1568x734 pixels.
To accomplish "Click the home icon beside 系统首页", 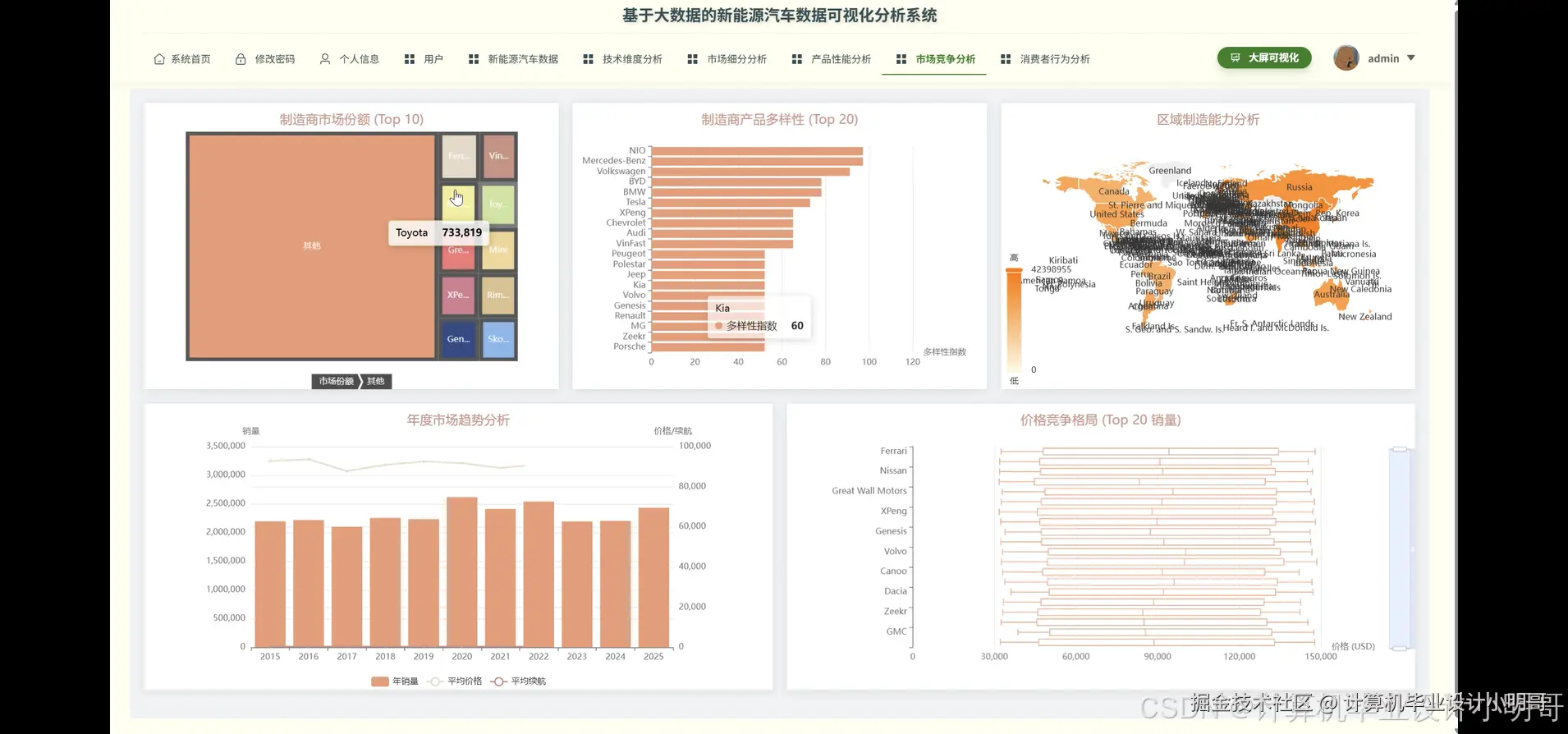I will pos(159,59).
